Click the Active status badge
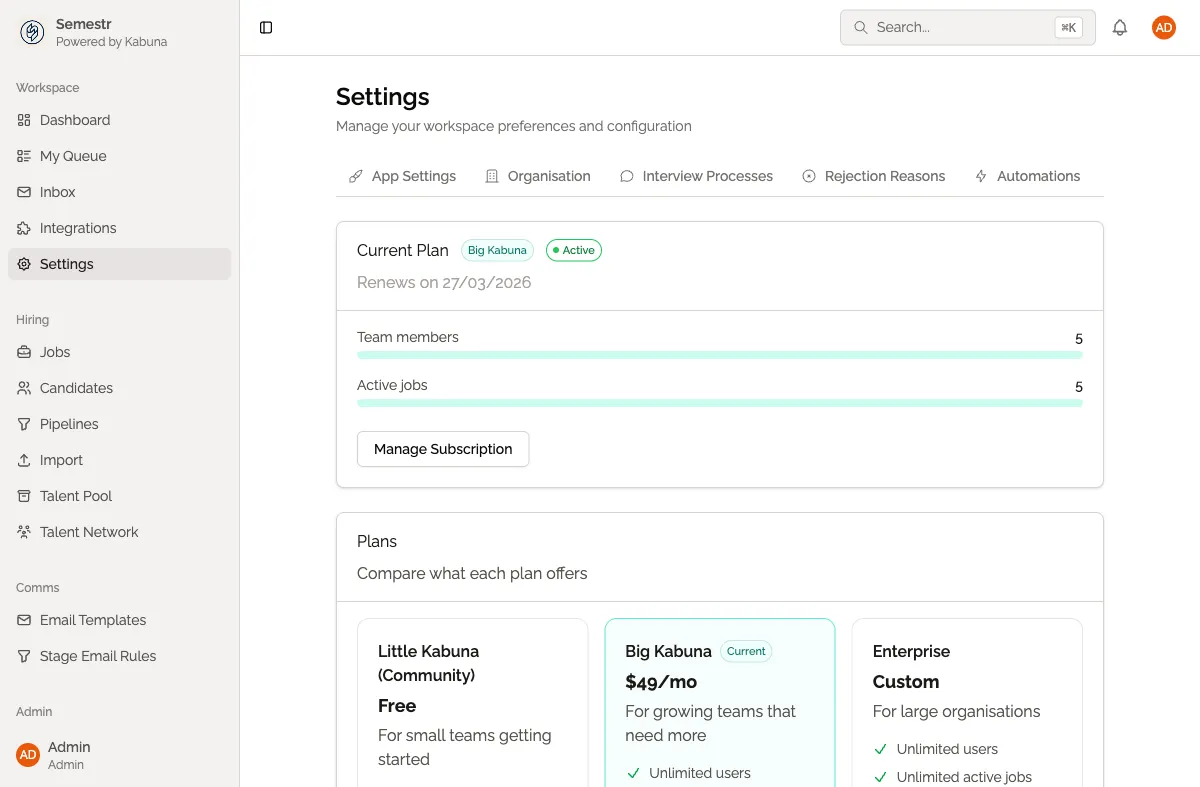 coord(573,250)
